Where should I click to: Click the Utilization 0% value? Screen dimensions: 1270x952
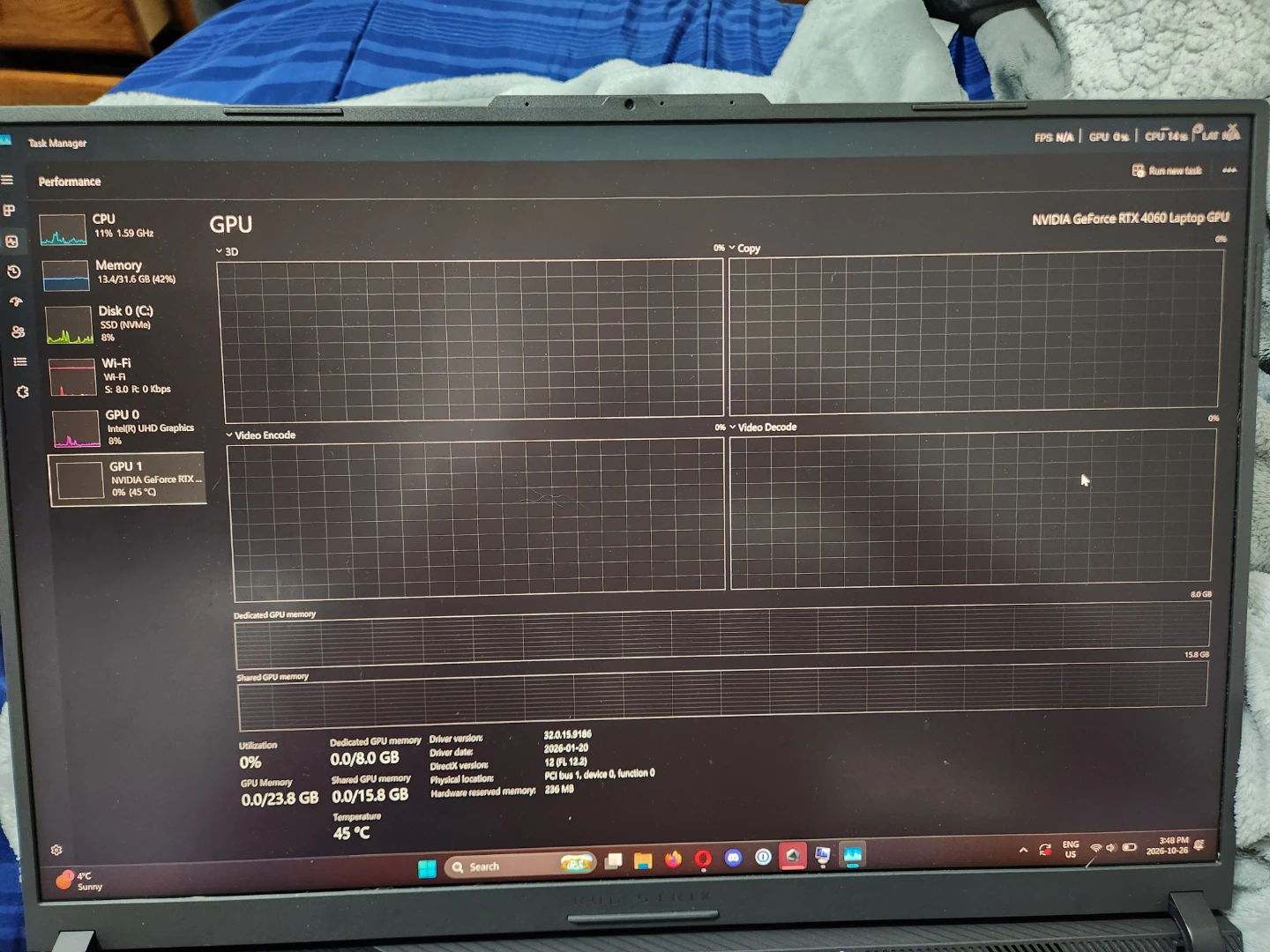click(250, 762)
